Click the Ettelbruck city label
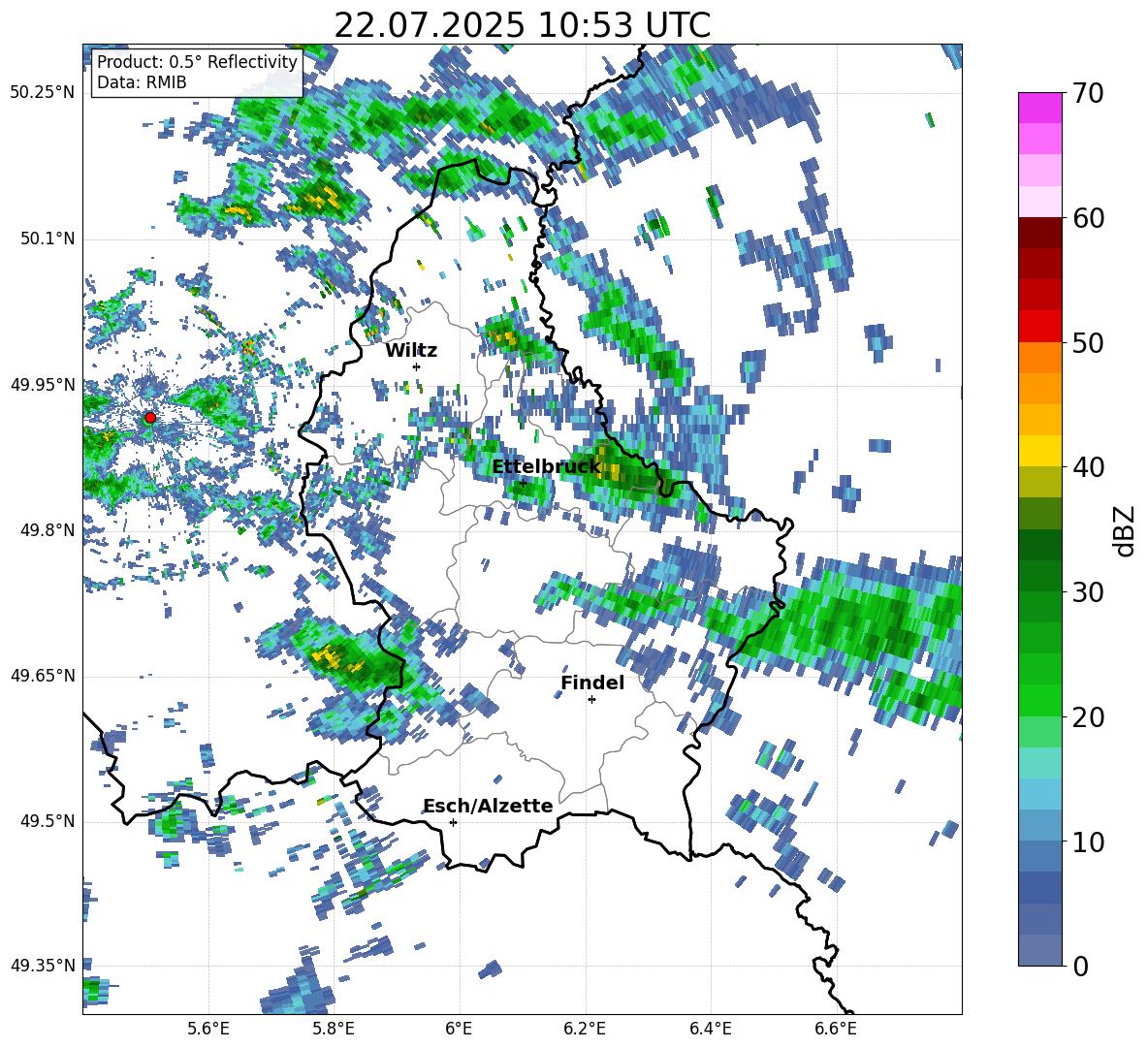Viewport: 1148px width, 1048px height. pyautogui.click(x=546, y=467)
